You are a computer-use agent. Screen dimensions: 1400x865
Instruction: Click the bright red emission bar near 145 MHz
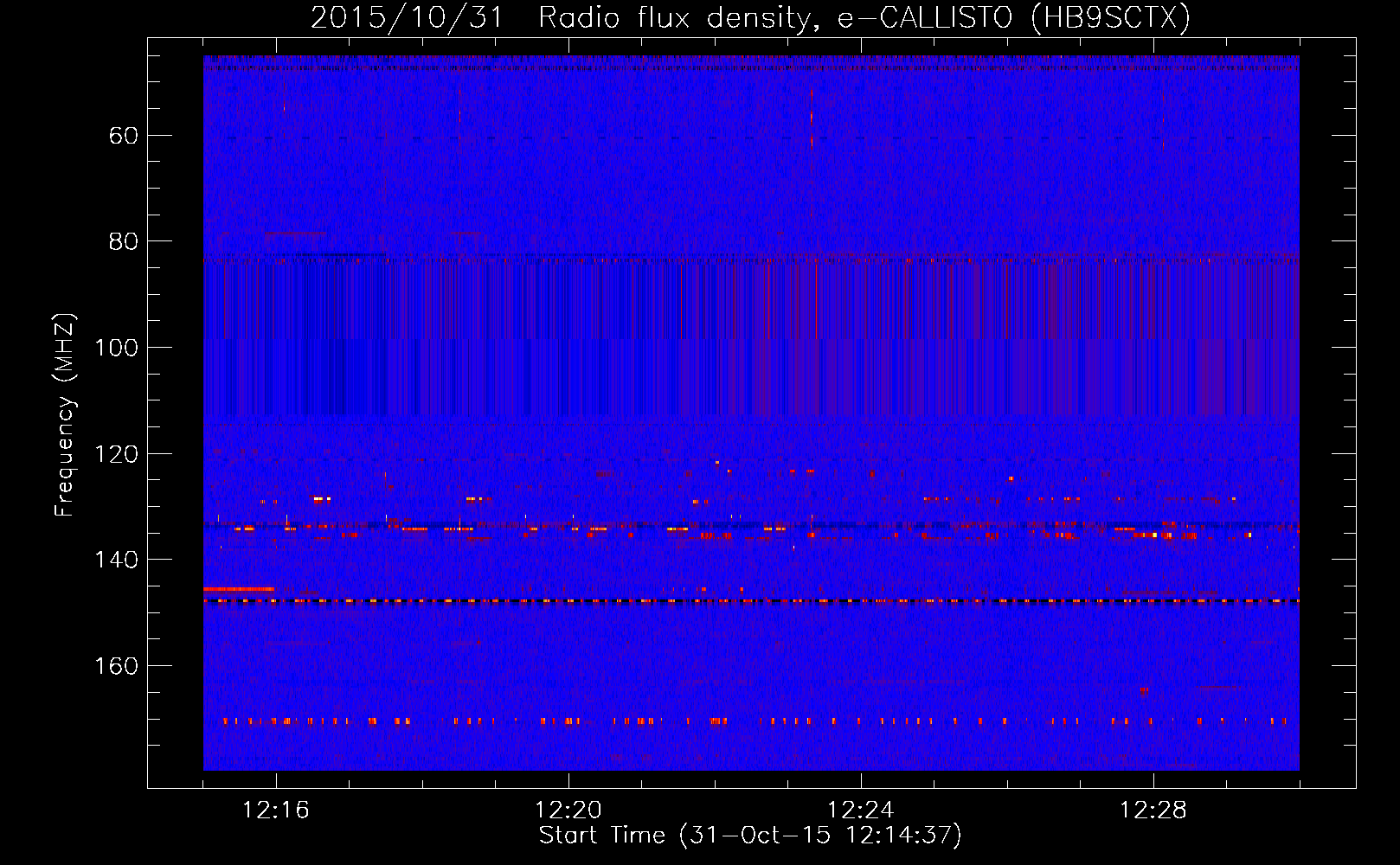(239, 589)
